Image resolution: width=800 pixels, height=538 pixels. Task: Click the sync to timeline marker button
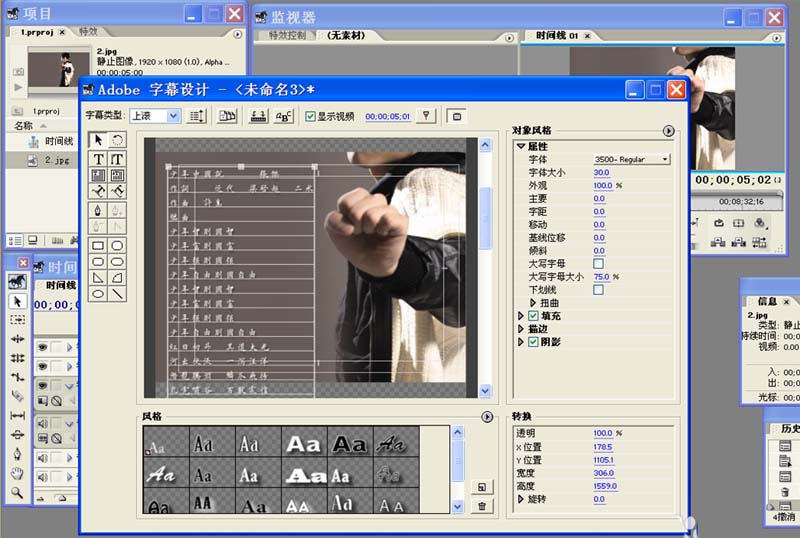pos(426,116)
